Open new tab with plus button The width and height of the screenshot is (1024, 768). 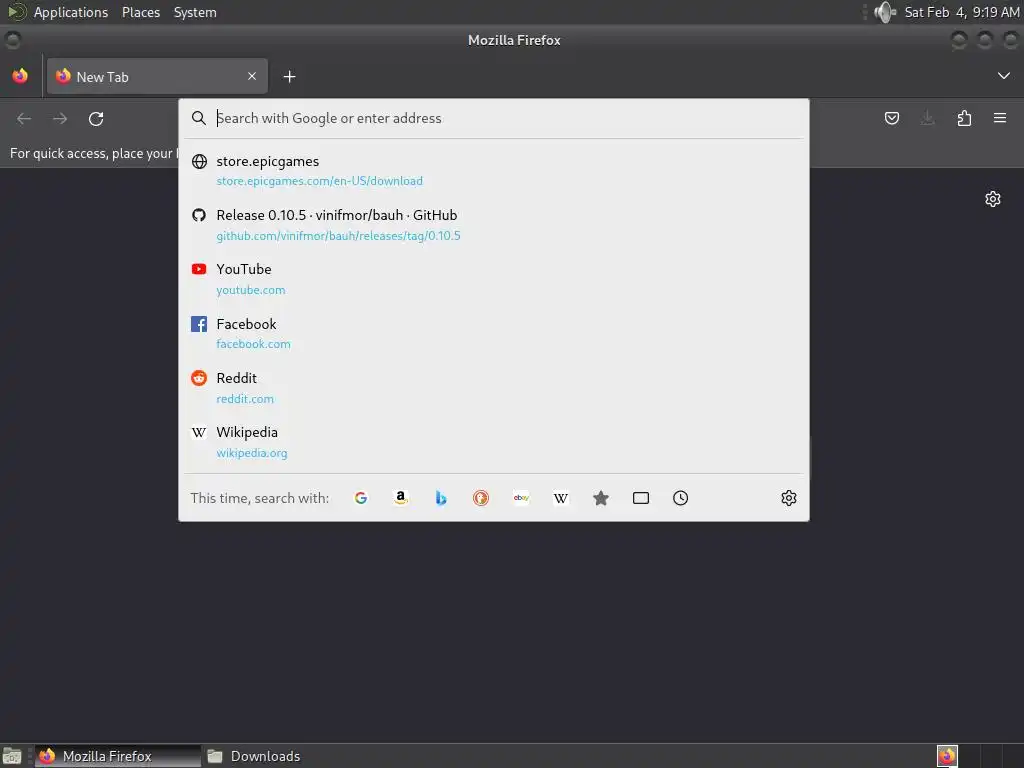tap(289, 77)
